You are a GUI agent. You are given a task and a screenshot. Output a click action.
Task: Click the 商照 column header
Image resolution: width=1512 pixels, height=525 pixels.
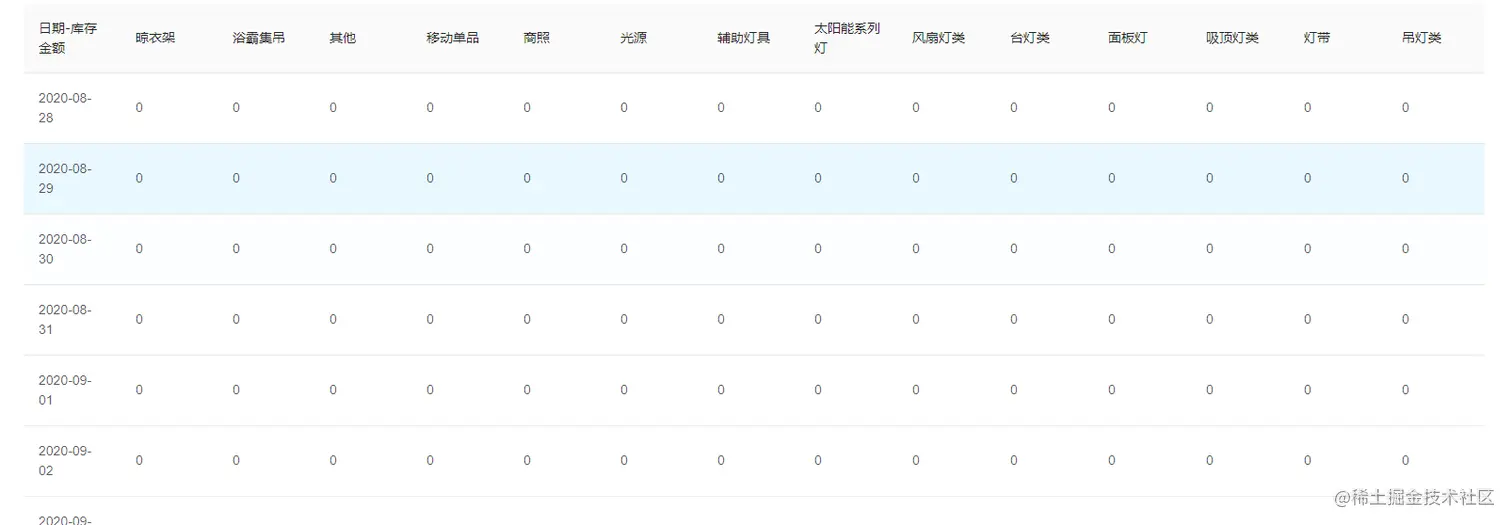pos(536,38)
